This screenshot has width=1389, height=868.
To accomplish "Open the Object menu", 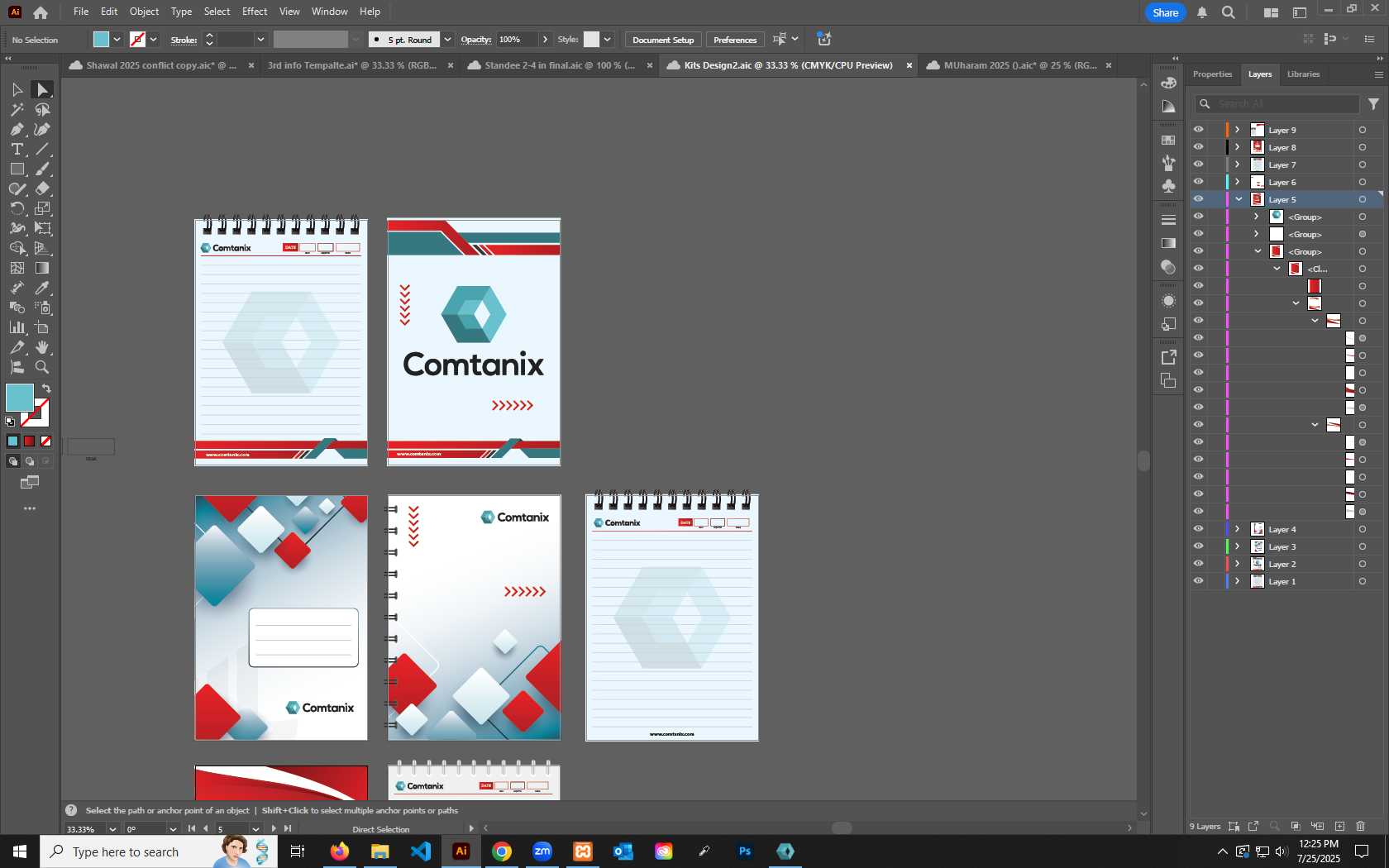I will tap(144, 12).
